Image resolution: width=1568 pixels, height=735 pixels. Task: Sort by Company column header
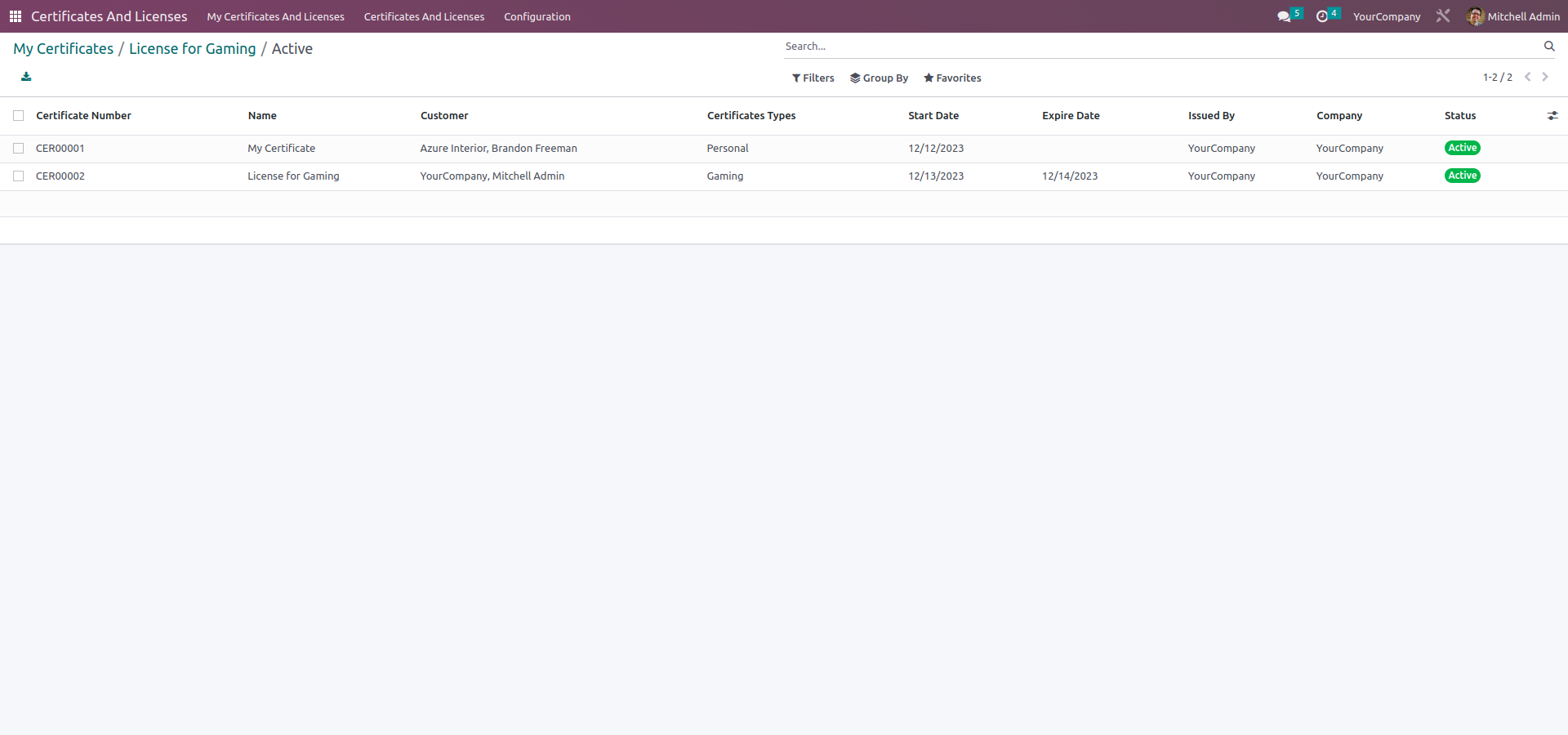click(1339, 116)
